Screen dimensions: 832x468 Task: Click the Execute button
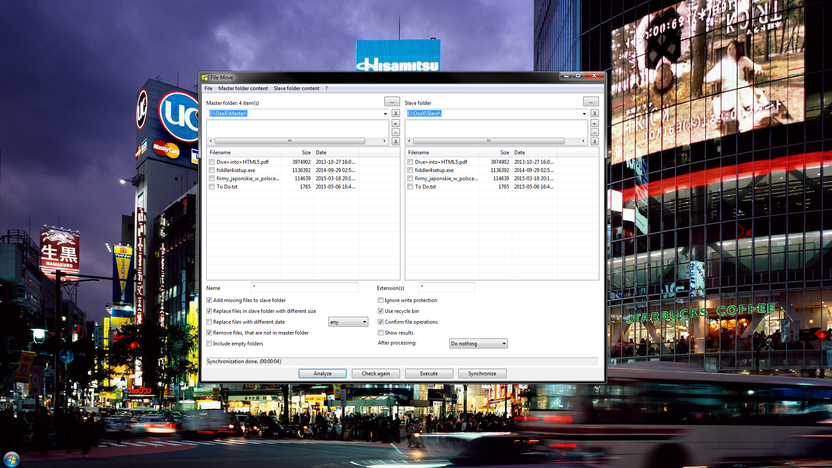coord(429,374)
